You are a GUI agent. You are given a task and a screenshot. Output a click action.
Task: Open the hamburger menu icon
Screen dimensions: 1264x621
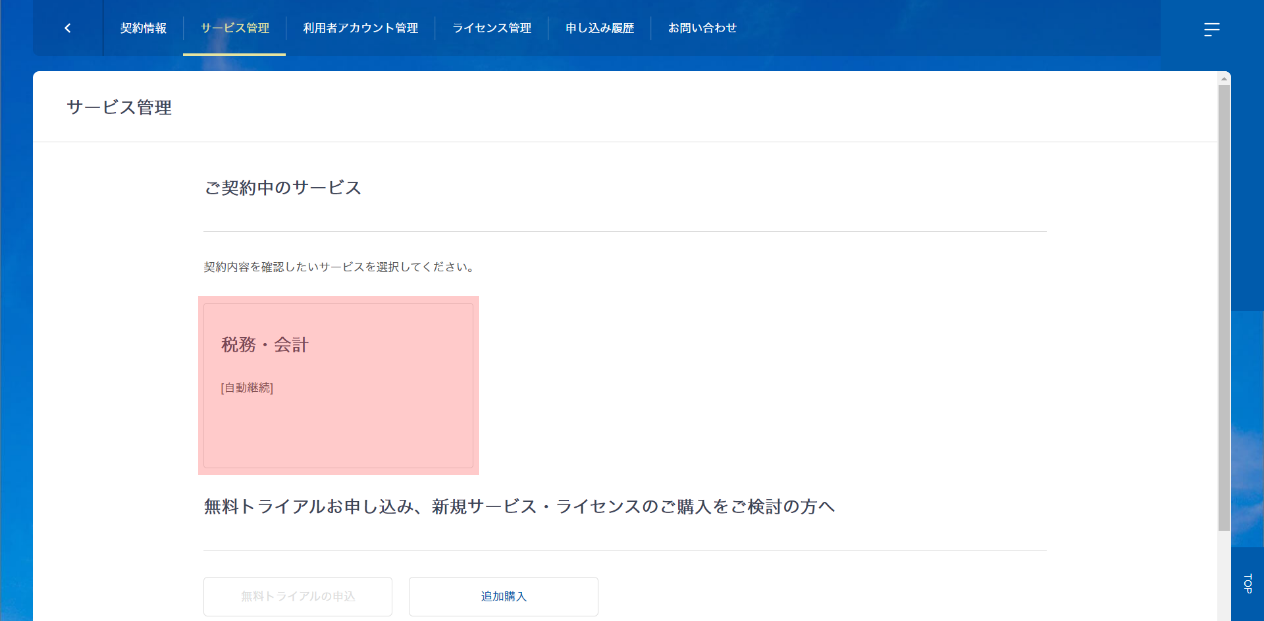click(1211, 29)
